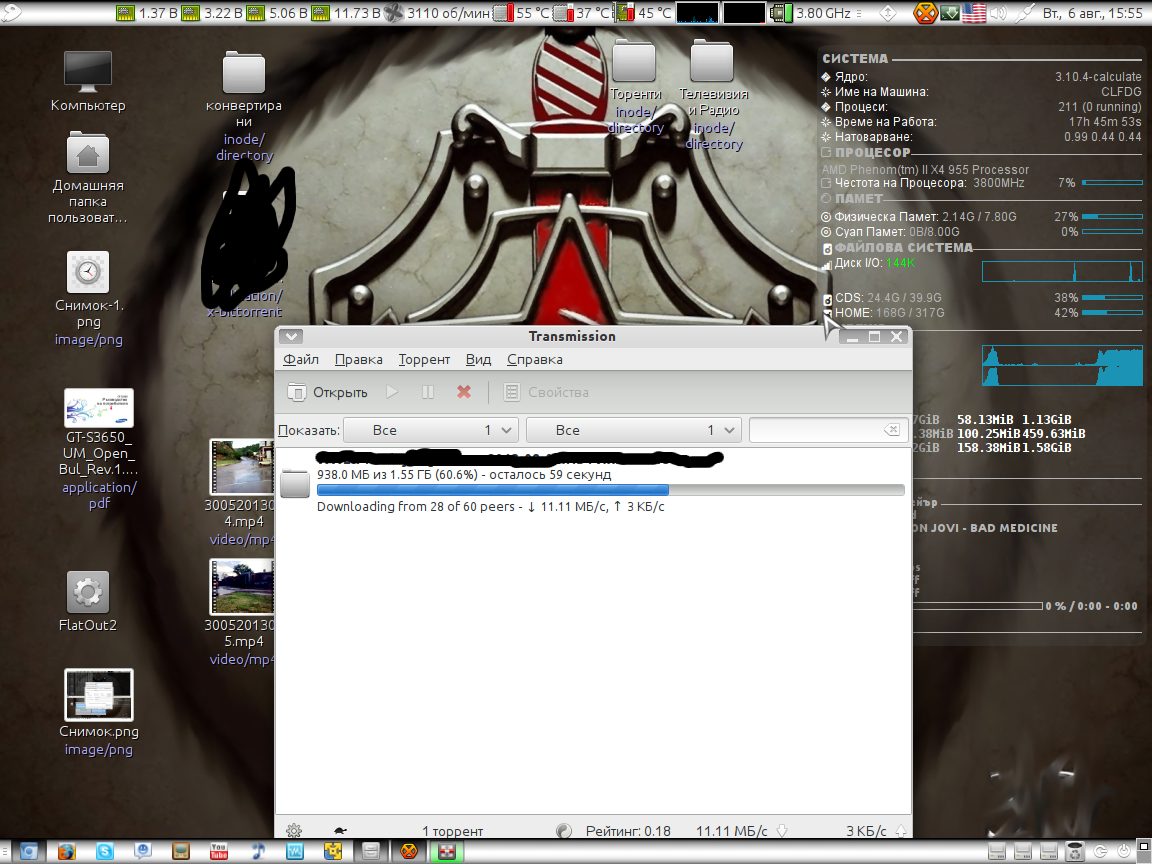Viewport: 1152px width, 864px height.
Task: Remove the torrent using the red X icon
Action: coord(464,392)
